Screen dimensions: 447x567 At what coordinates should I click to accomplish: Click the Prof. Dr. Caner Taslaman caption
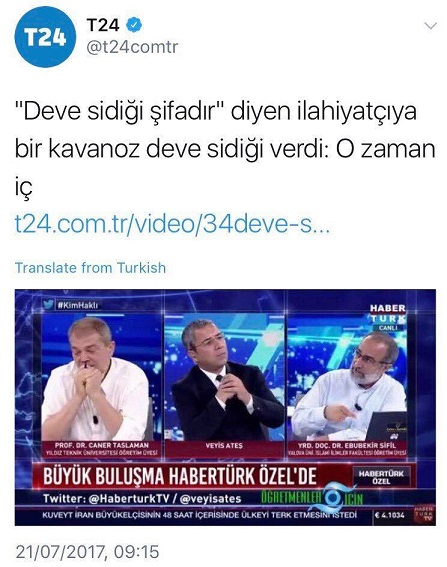coord(101,449)
